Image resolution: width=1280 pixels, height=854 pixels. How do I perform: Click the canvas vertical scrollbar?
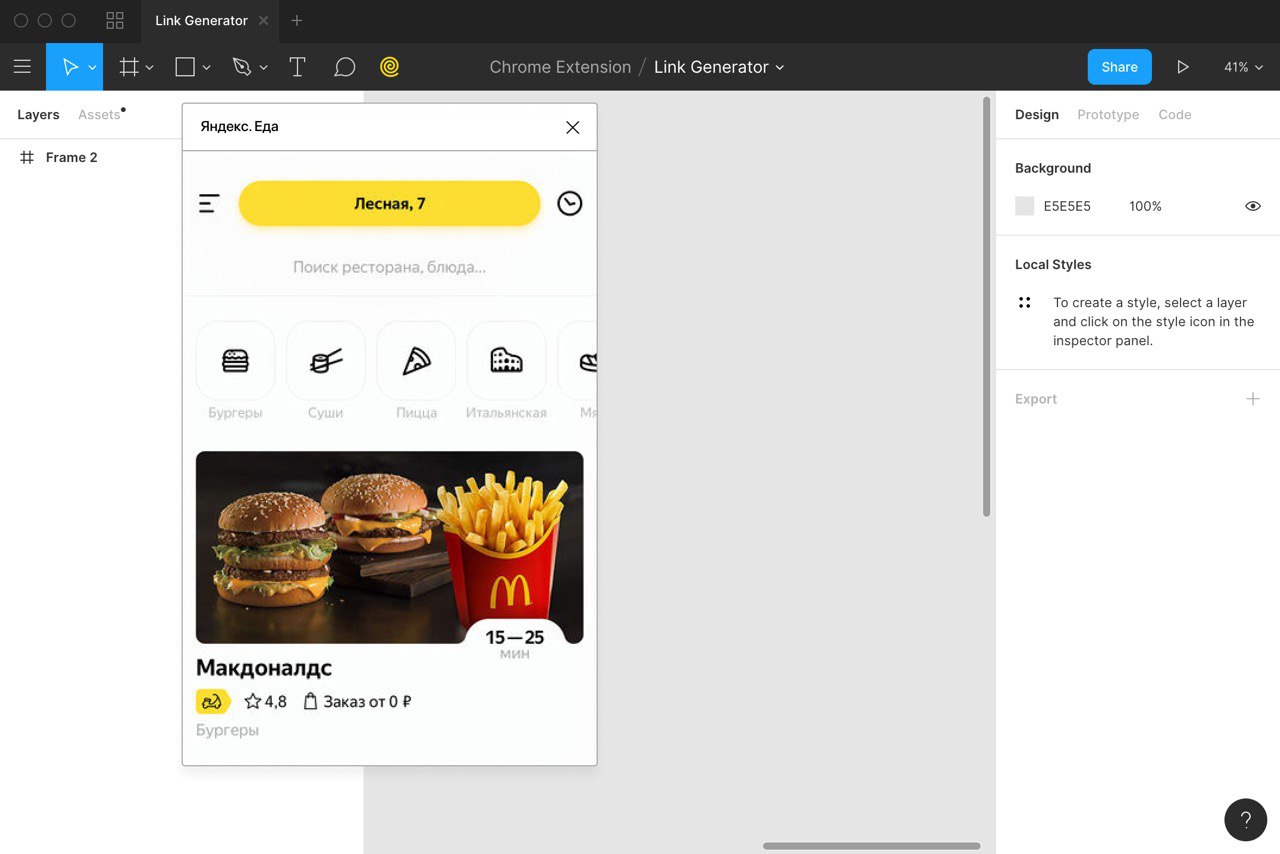coord(987,306)
